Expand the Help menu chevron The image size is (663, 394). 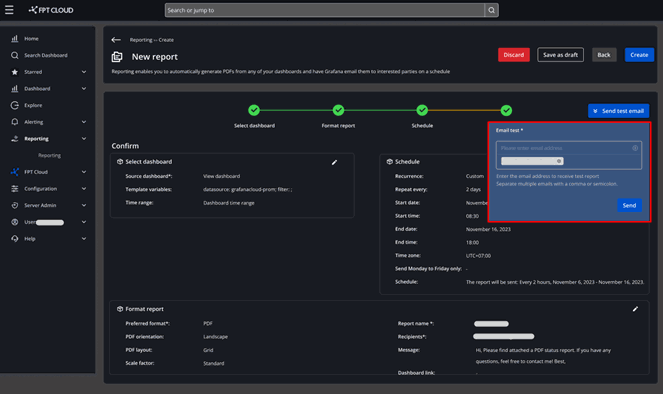pos(84,239)
